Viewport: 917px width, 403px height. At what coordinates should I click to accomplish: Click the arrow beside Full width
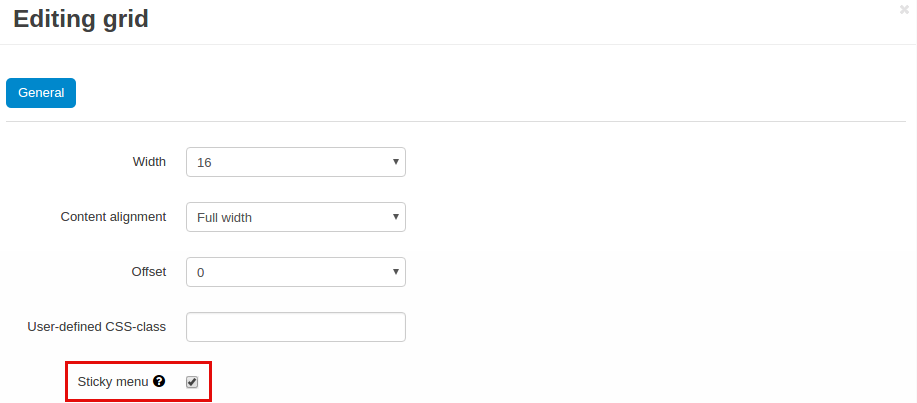[x=395, y=217]
